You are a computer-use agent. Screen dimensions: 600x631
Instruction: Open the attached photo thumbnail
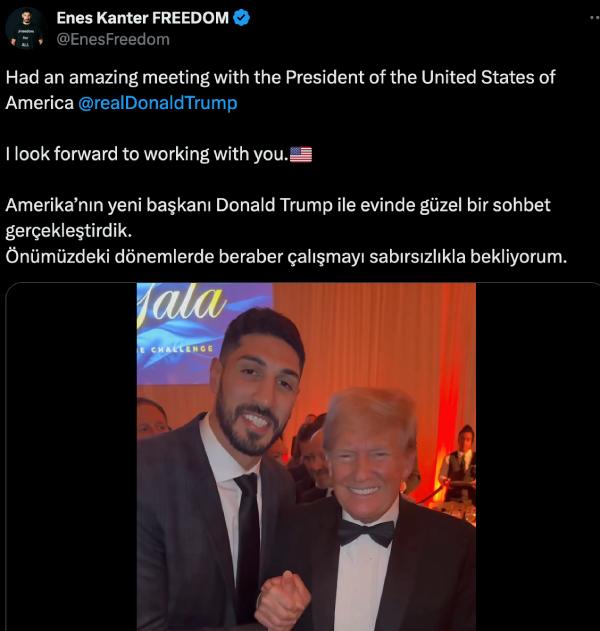[306, 457]
